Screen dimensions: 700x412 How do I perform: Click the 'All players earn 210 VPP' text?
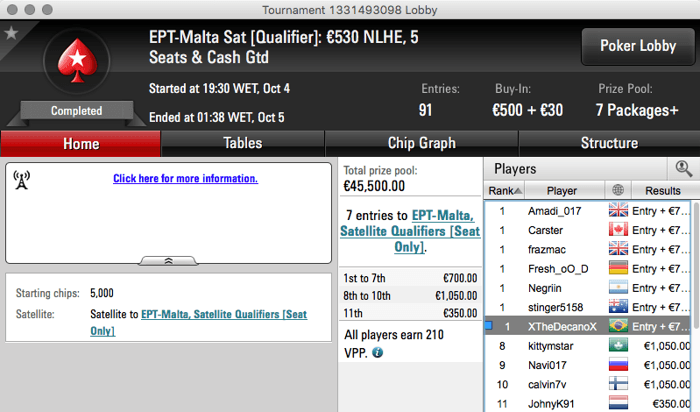pyautogui.click(x=394, y=344)
